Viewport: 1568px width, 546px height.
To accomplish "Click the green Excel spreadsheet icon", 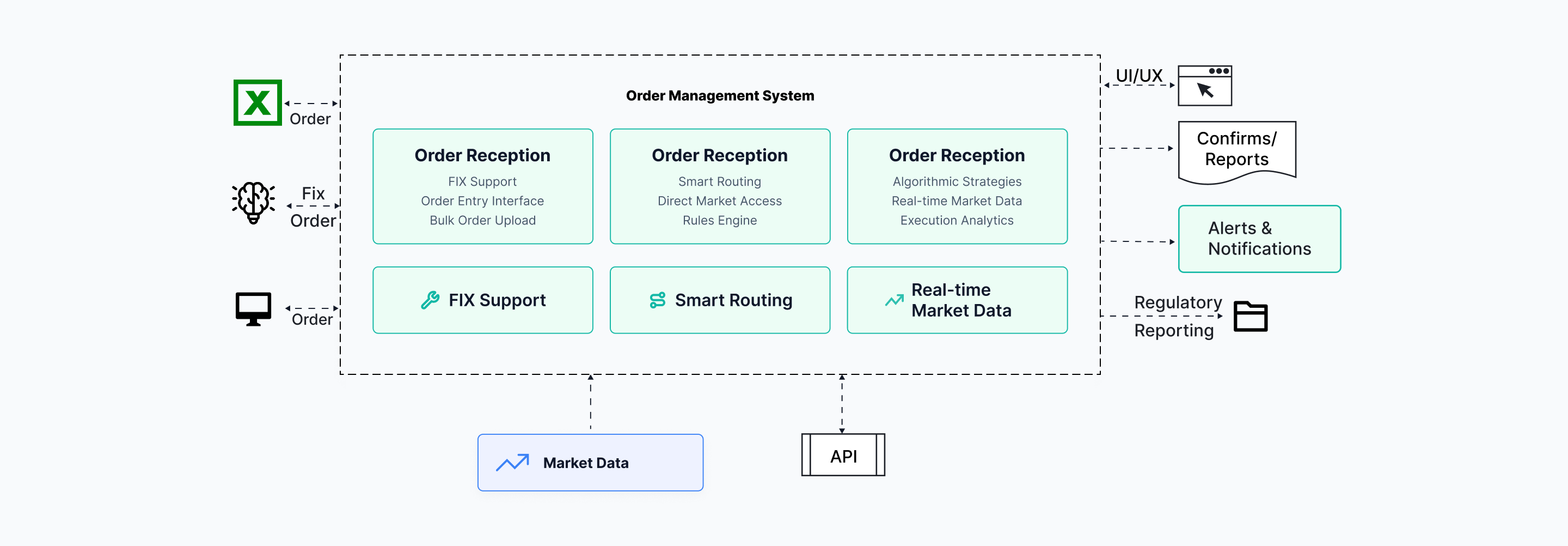I will 258,102.
